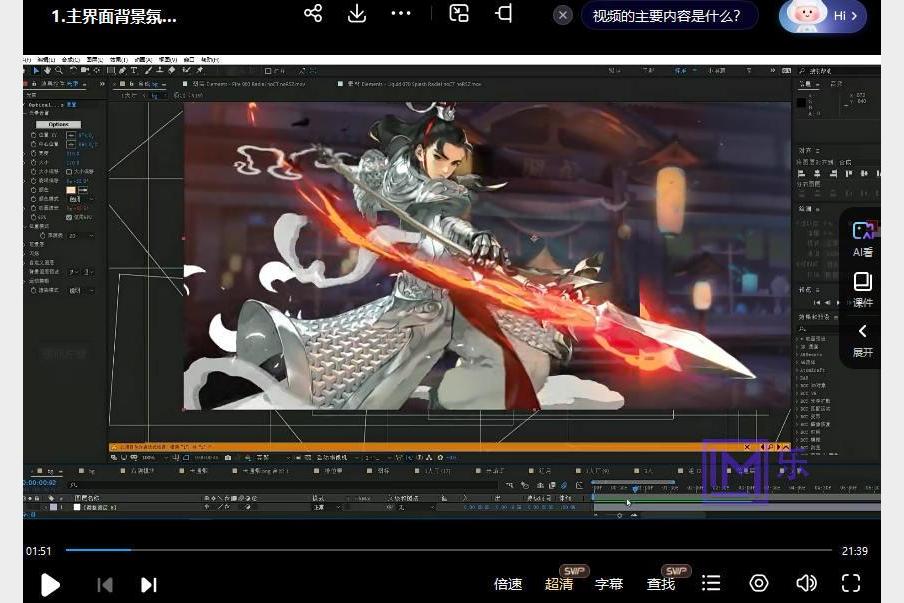904x603 pixels.
Task: Select the After Effects Roto Brush tool
Action: (187, 70)
